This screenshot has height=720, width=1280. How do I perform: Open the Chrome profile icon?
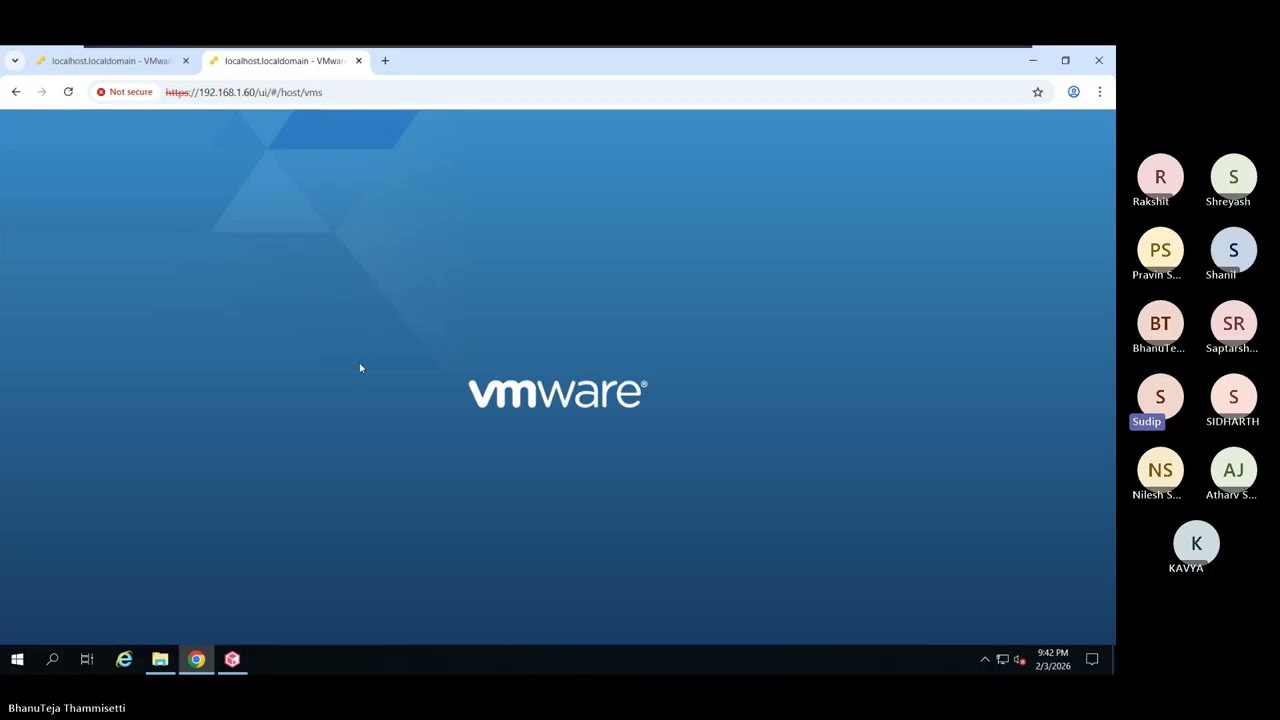1074,92
